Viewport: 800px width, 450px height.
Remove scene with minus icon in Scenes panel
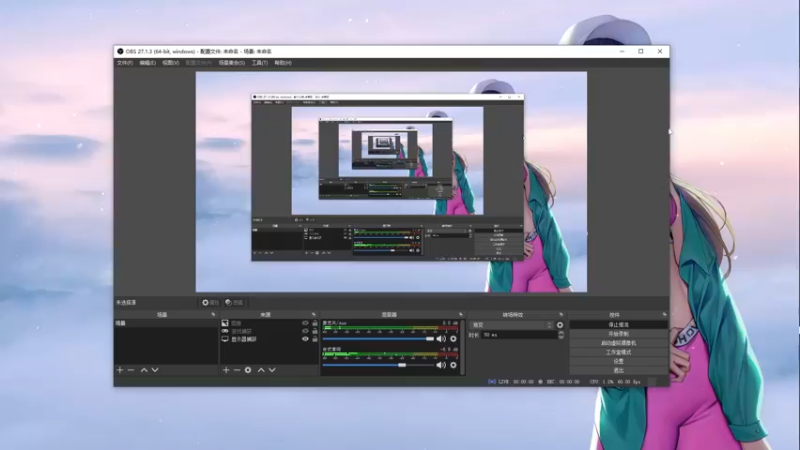(131, 370)
